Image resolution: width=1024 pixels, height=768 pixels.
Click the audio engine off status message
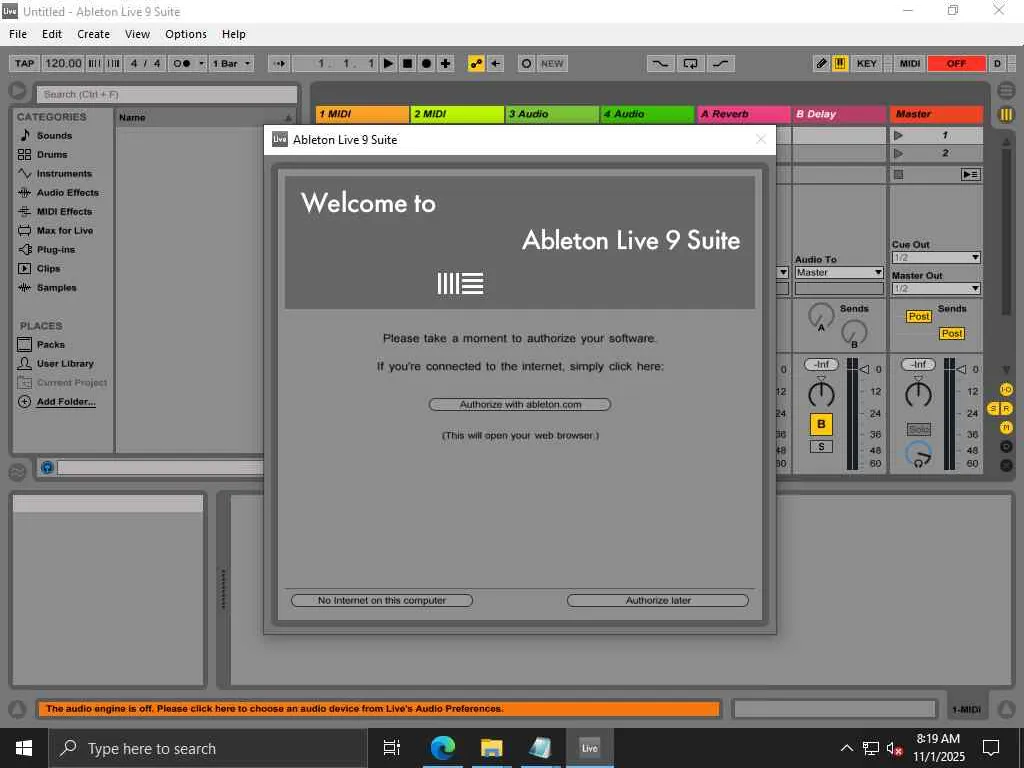379,709
